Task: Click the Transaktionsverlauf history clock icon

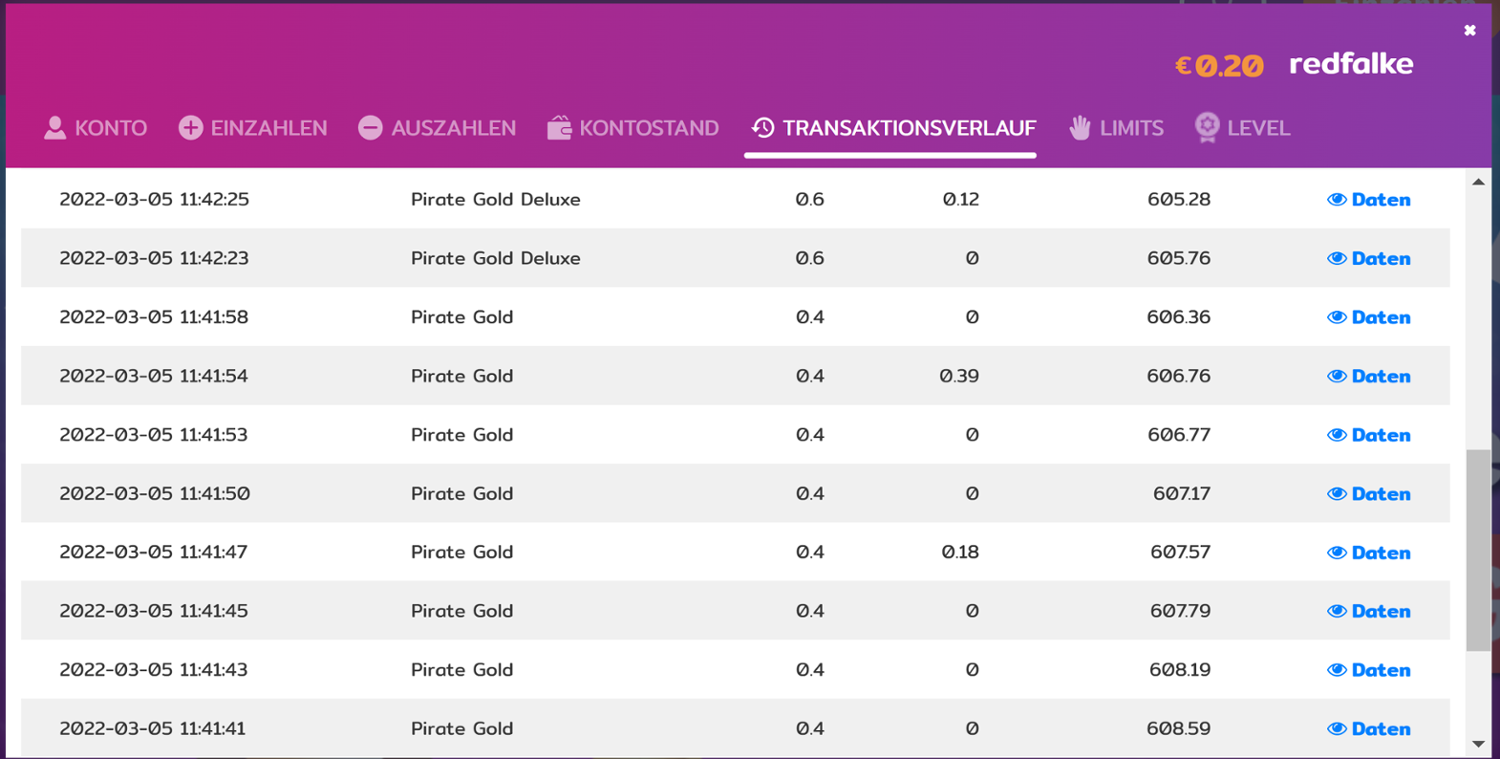Action: pyautogui.click(x=763, y=128)
